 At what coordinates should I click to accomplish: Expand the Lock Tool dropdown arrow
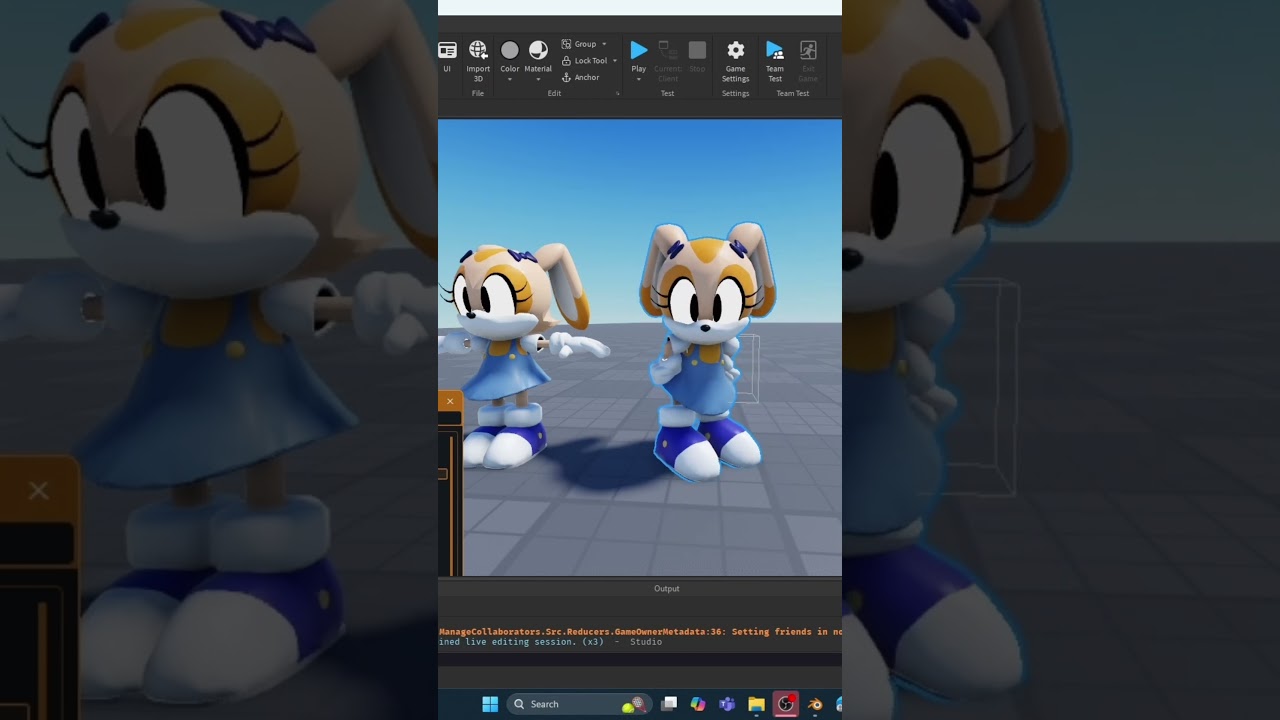[x=614, y=60]
